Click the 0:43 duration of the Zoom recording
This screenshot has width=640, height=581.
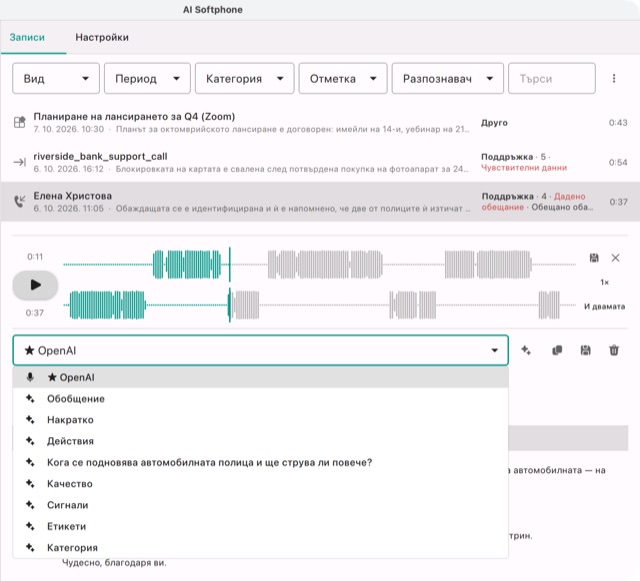pyautogui.click(x=618, y=122)
